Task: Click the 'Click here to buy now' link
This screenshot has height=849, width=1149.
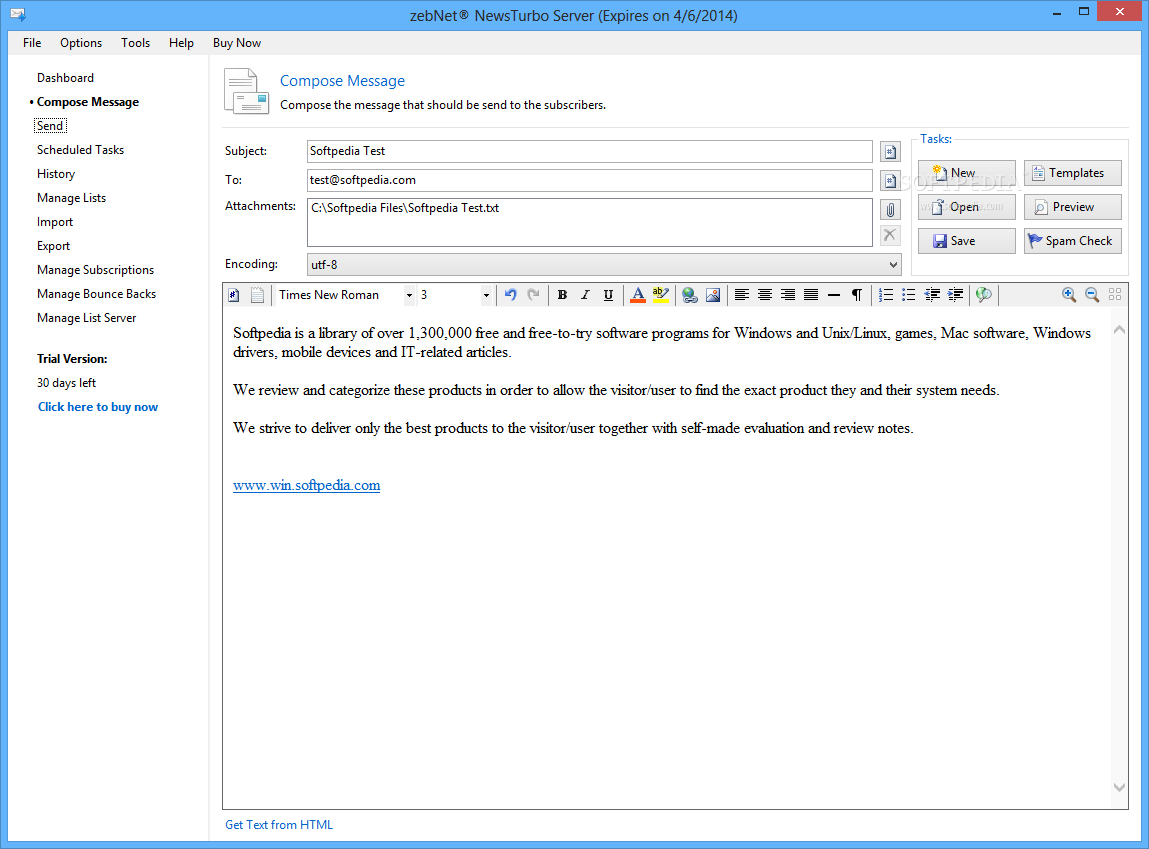Action: click(97, 407)
